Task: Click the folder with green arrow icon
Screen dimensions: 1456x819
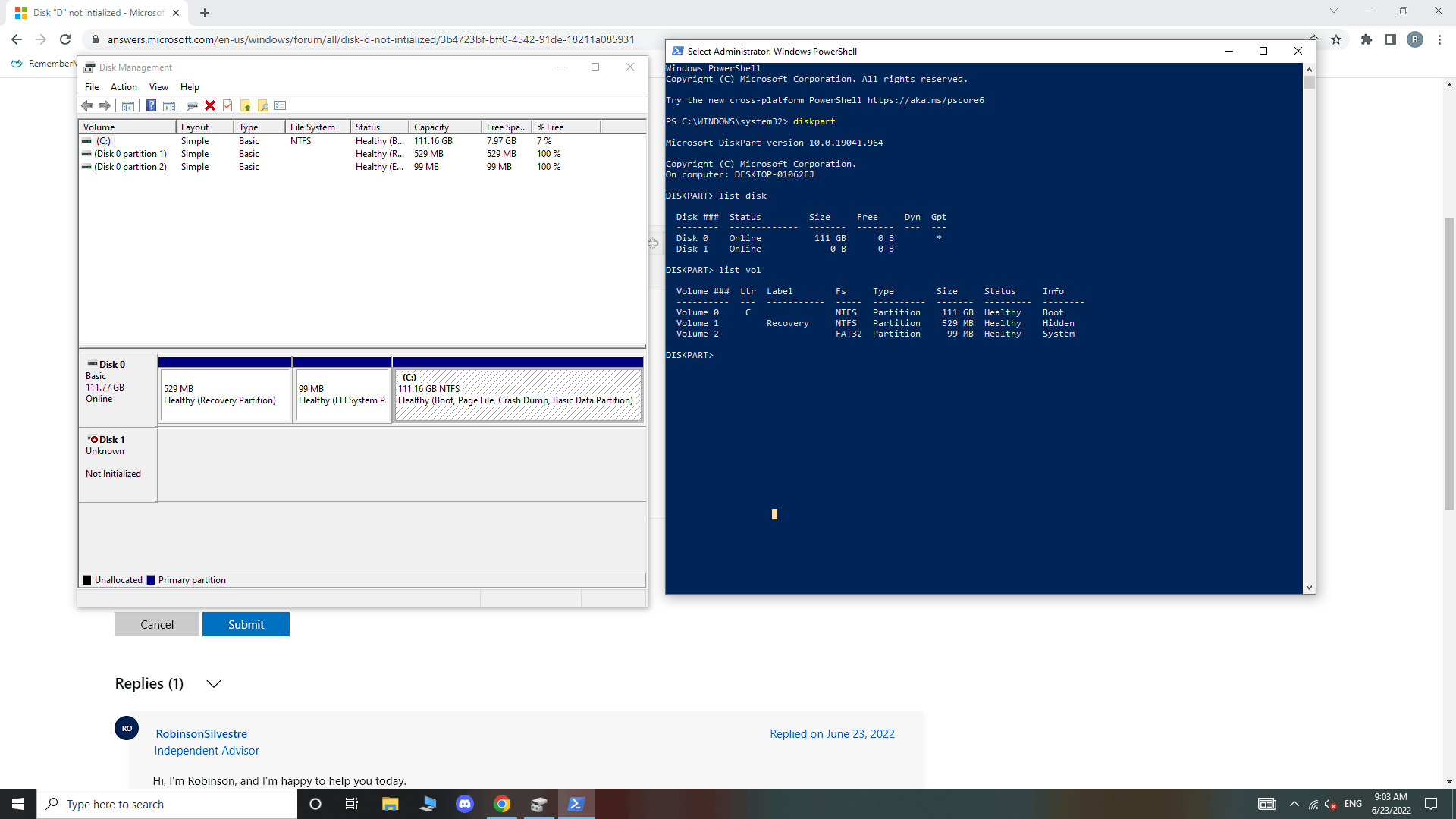Action: click(x=245, y=106)
